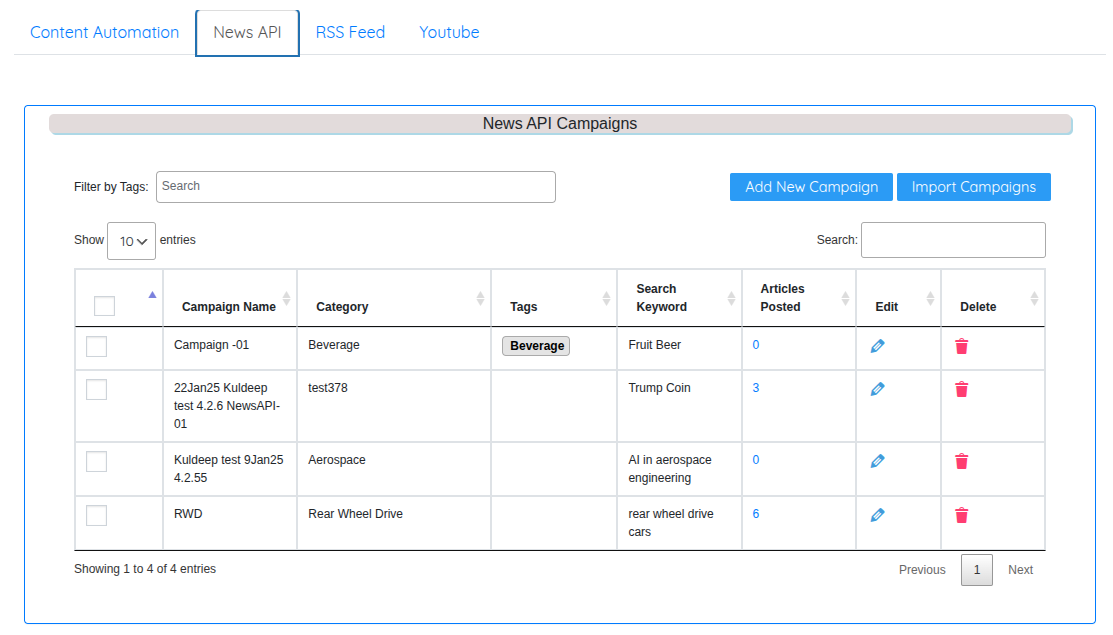Open the Content Automation tab
The height and width of the screenshot is (635, 1113).
pyautogui.click(x=104, y=32)
